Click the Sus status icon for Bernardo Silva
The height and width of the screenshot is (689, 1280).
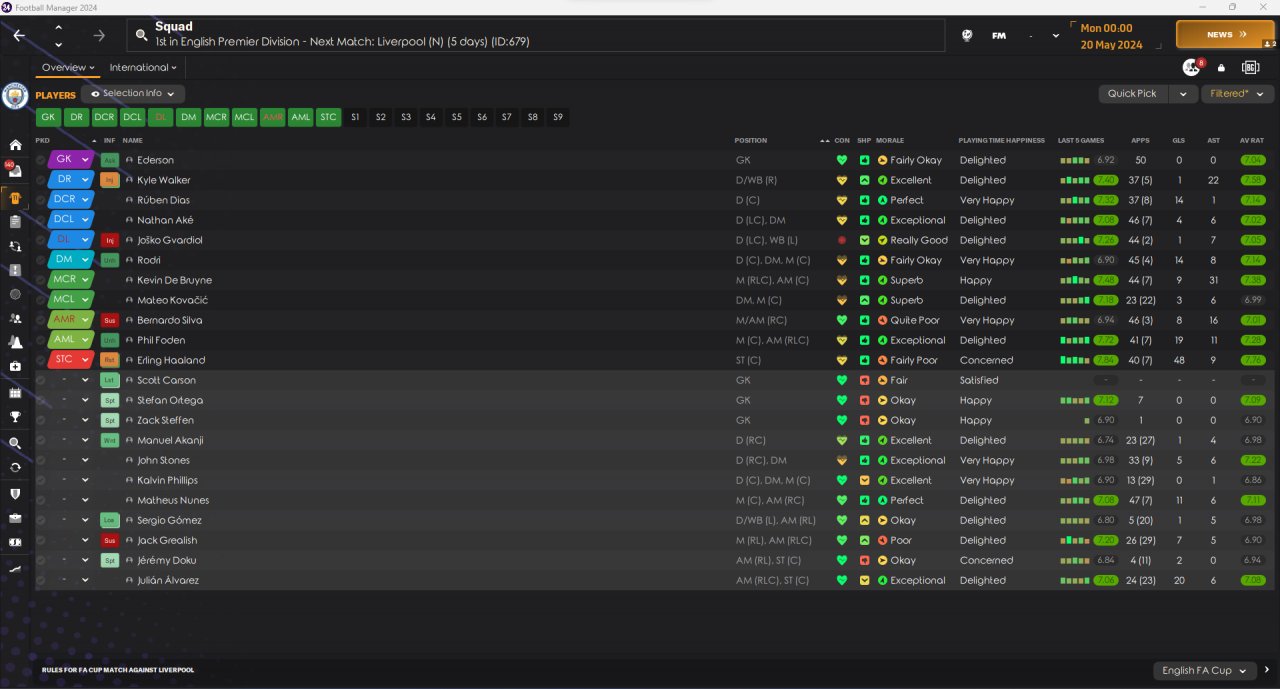pos(110,320)
